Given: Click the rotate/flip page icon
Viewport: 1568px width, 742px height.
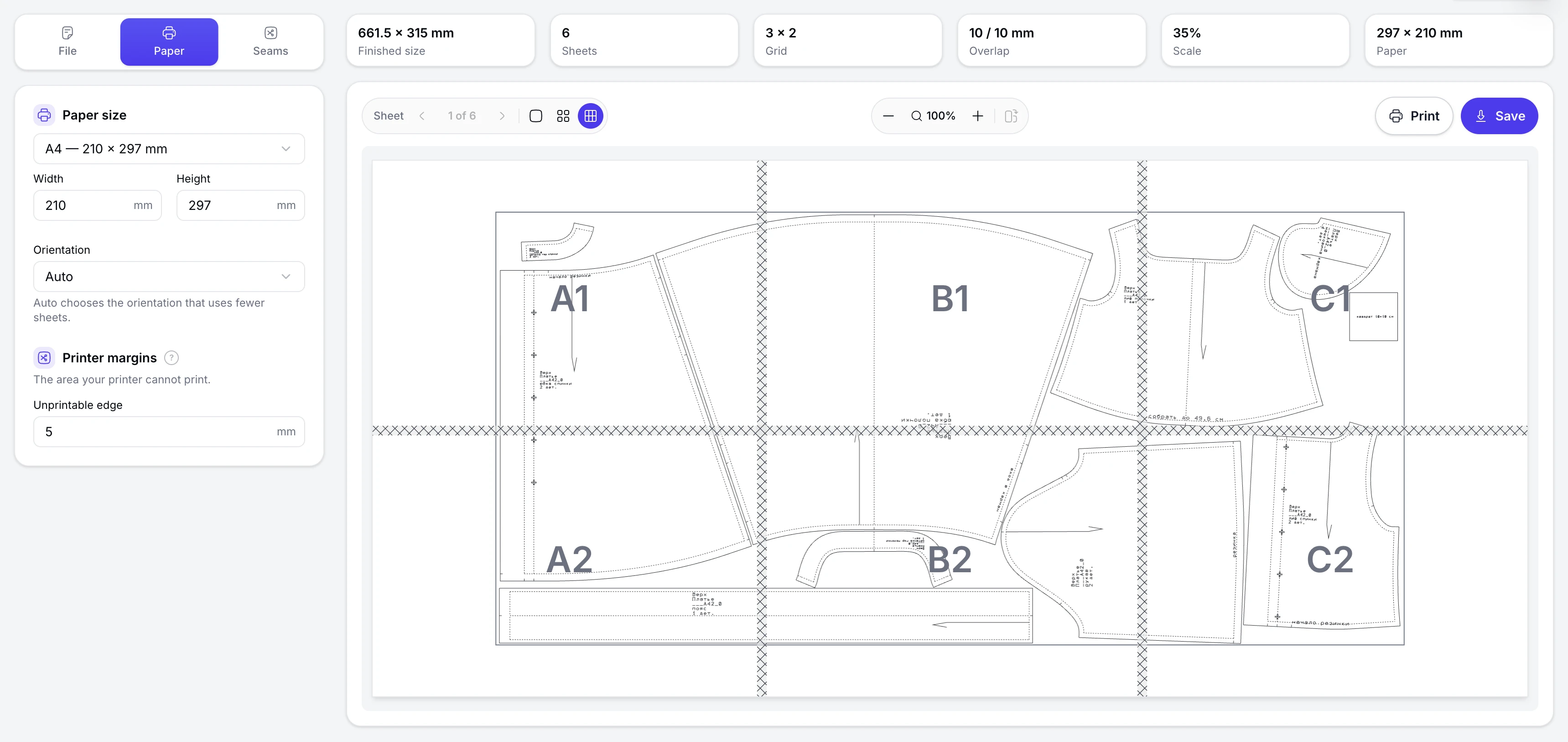Looking at the screenshot, I should 1011,116.
